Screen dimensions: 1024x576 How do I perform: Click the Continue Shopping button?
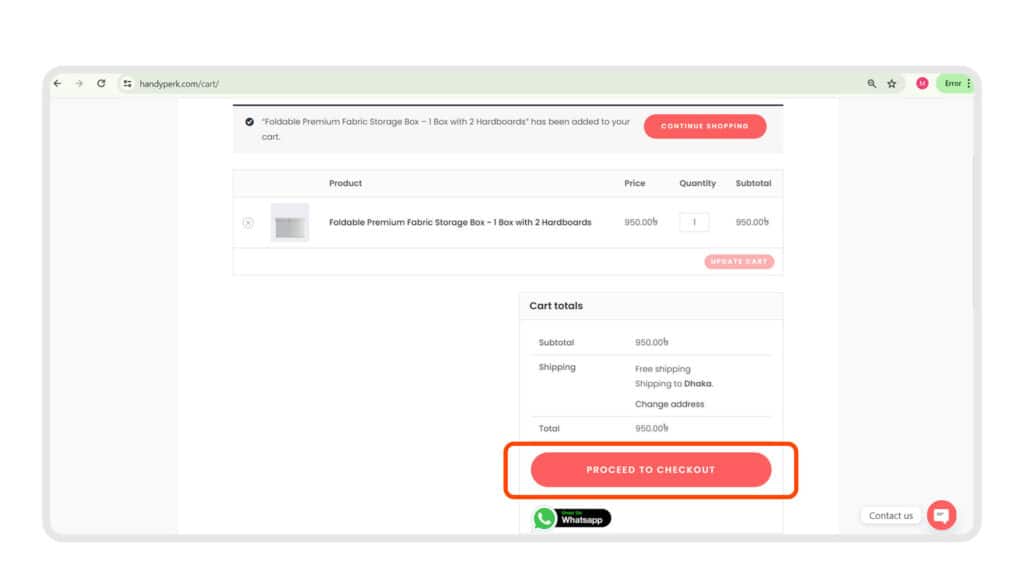(705, 126)
